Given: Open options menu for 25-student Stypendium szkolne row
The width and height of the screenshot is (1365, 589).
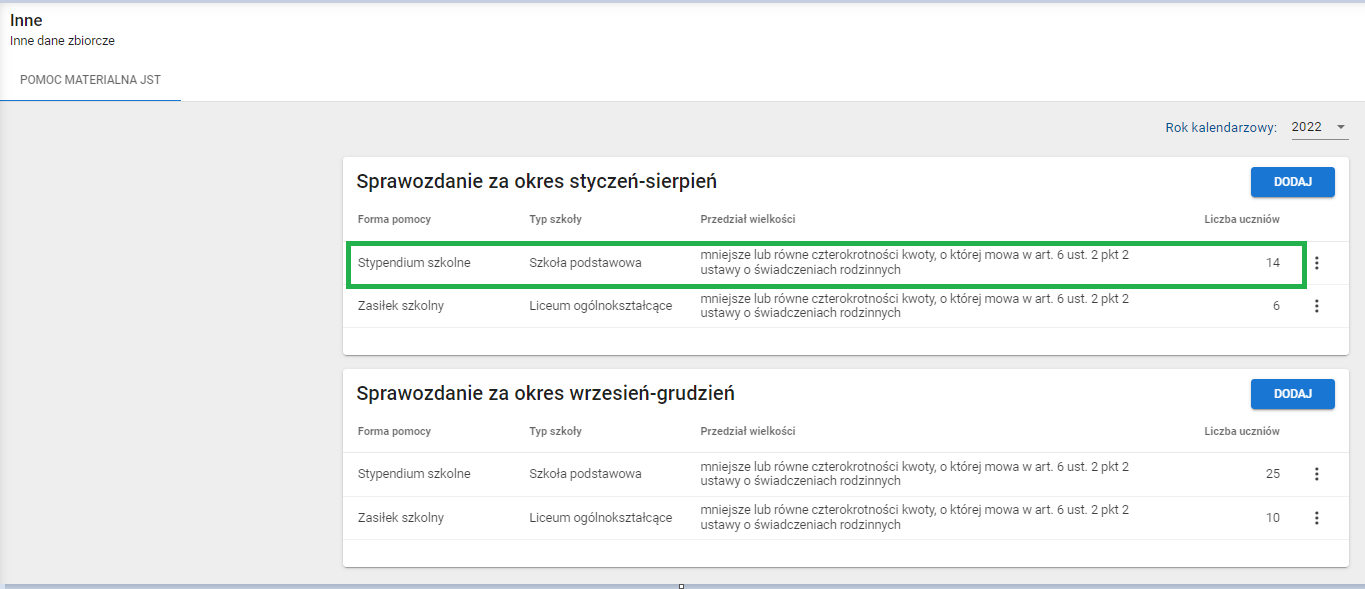Looking at the screenshot, I should pyautogui.click(x=1316, y=474).
